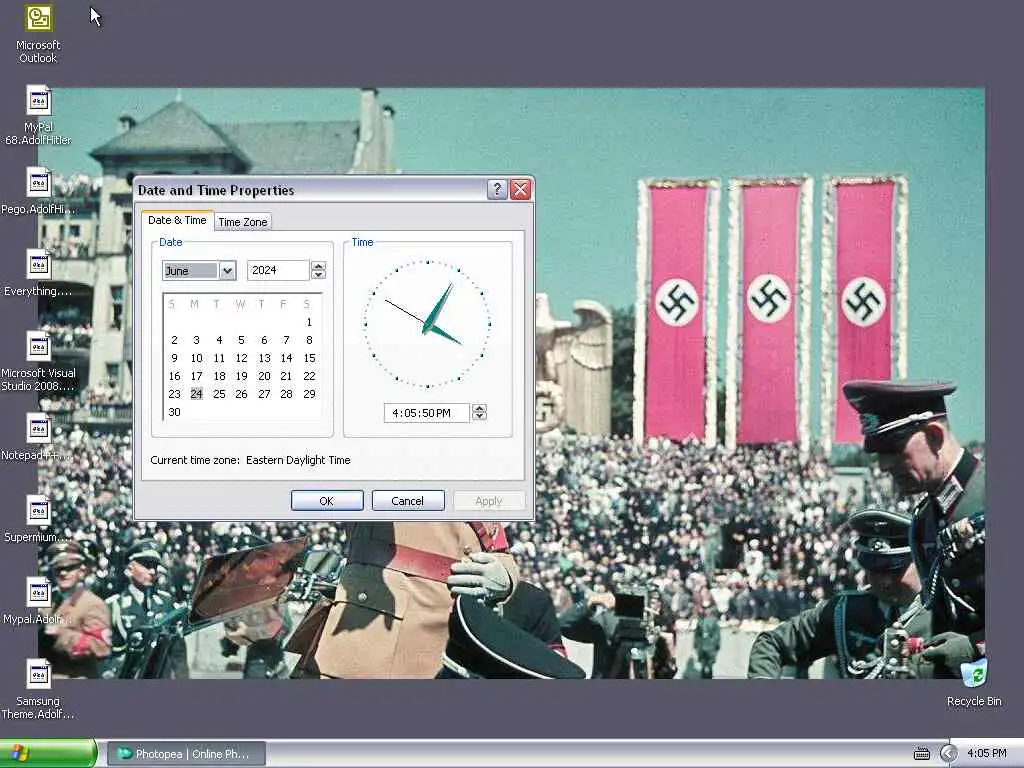Click the Windows Start button

(x=48, y=754)
